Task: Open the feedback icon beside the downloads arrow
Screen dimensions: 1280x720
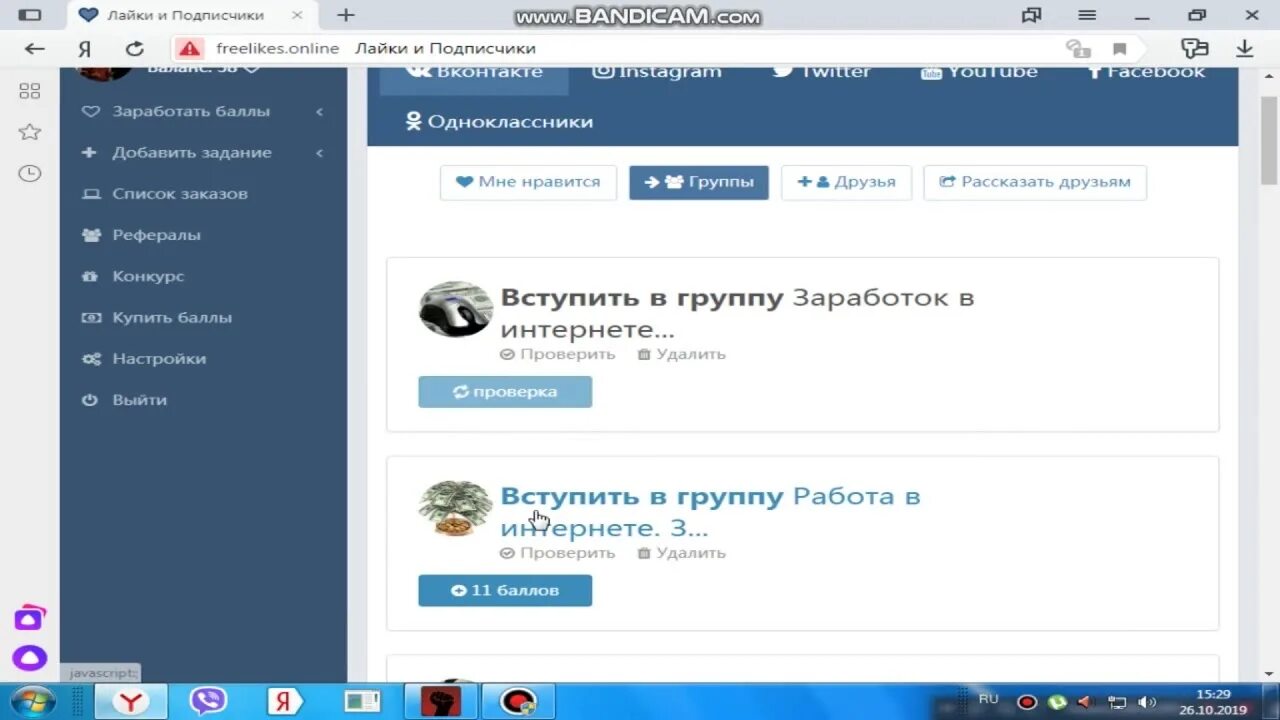Action: click(x=1195, y=48)
